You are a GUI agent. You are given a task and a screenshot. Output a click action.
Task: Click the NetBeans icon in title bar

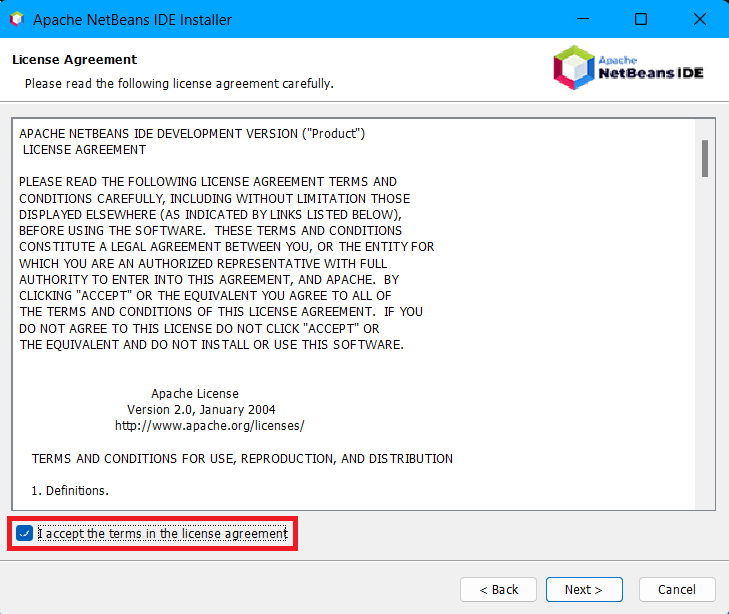click(17, 20)
